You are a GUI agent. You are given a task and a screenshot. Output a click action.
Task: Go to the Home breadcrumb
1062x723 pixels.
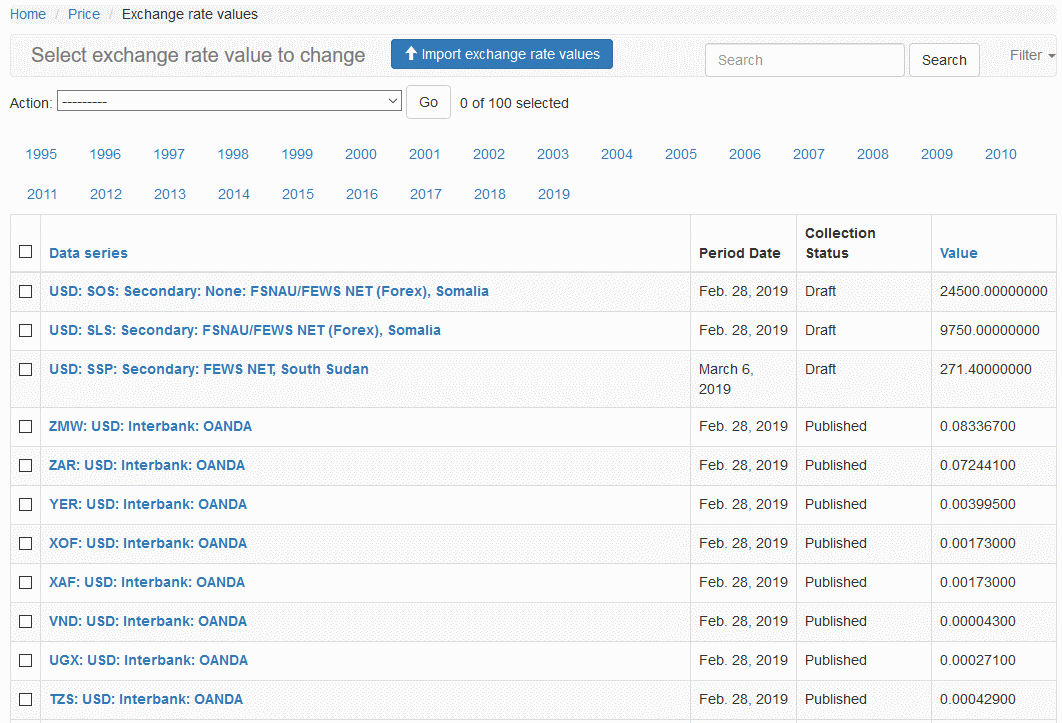pyautogui.click(x=28, y=14)
